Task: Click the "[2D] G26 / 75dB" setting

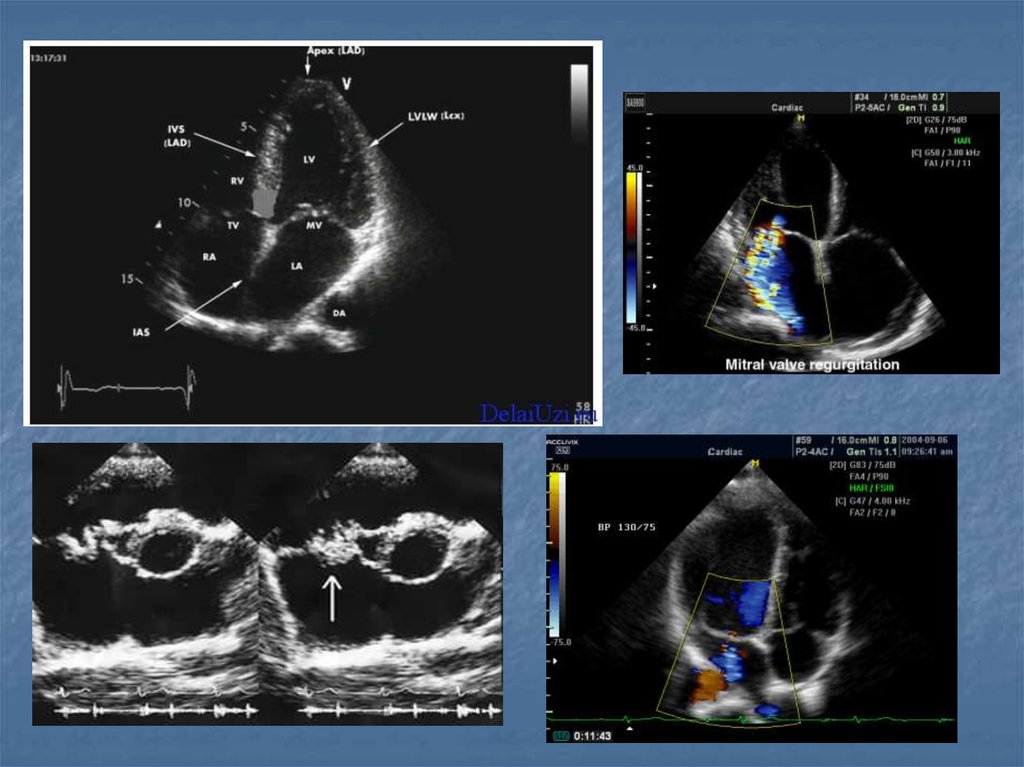Action: [936, 120]
